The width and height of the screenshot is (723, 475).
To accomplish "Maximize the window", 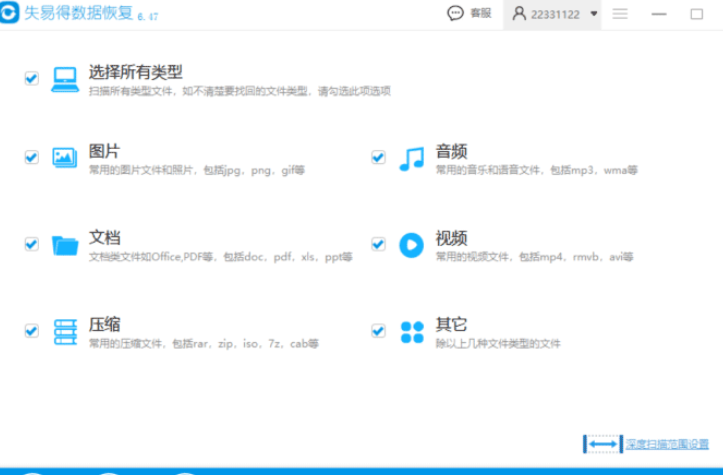I will 697,14.
